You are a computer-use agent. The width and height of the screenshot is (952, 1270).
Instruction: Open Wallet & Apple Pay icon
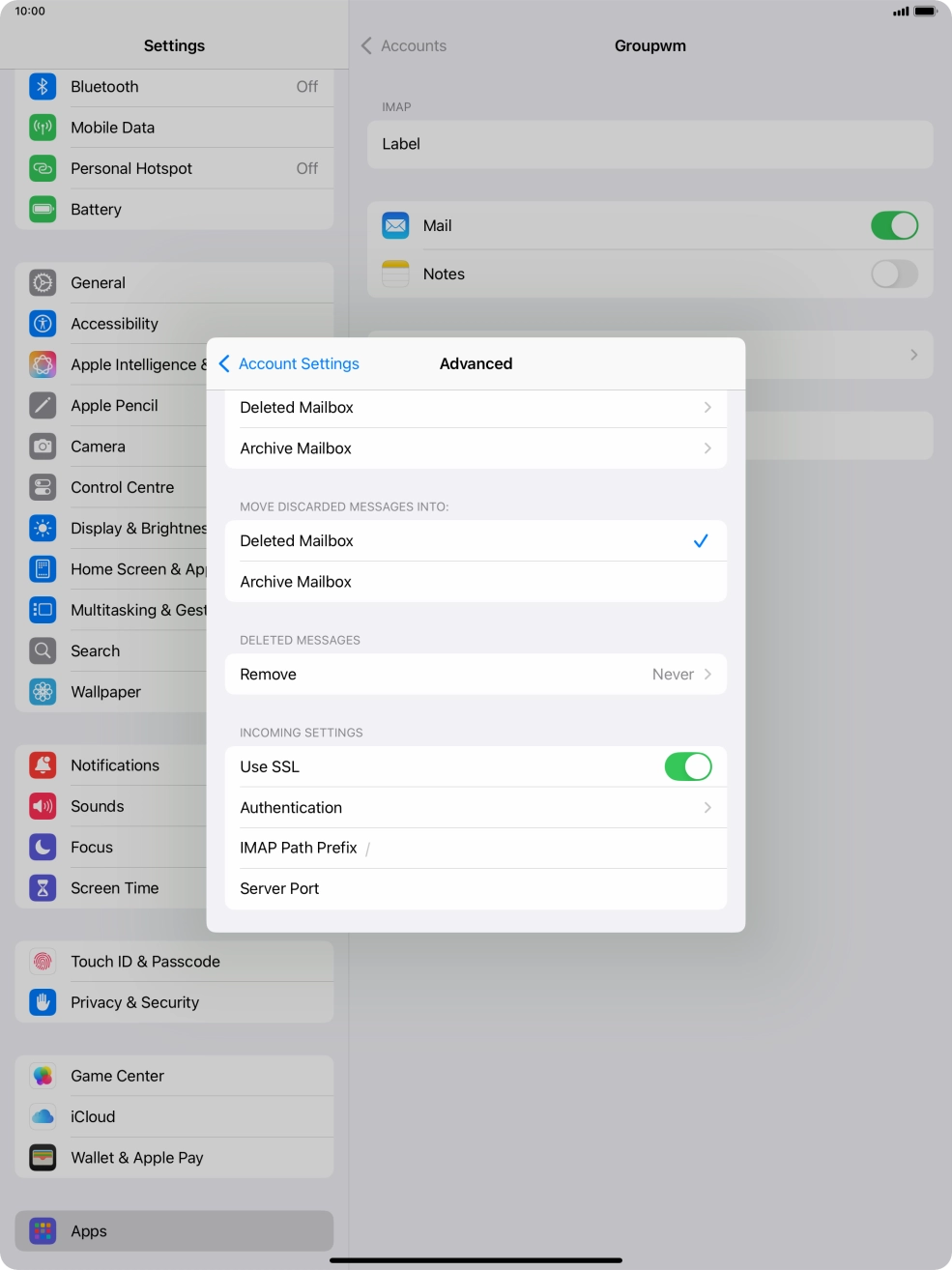coord(43,1158)
